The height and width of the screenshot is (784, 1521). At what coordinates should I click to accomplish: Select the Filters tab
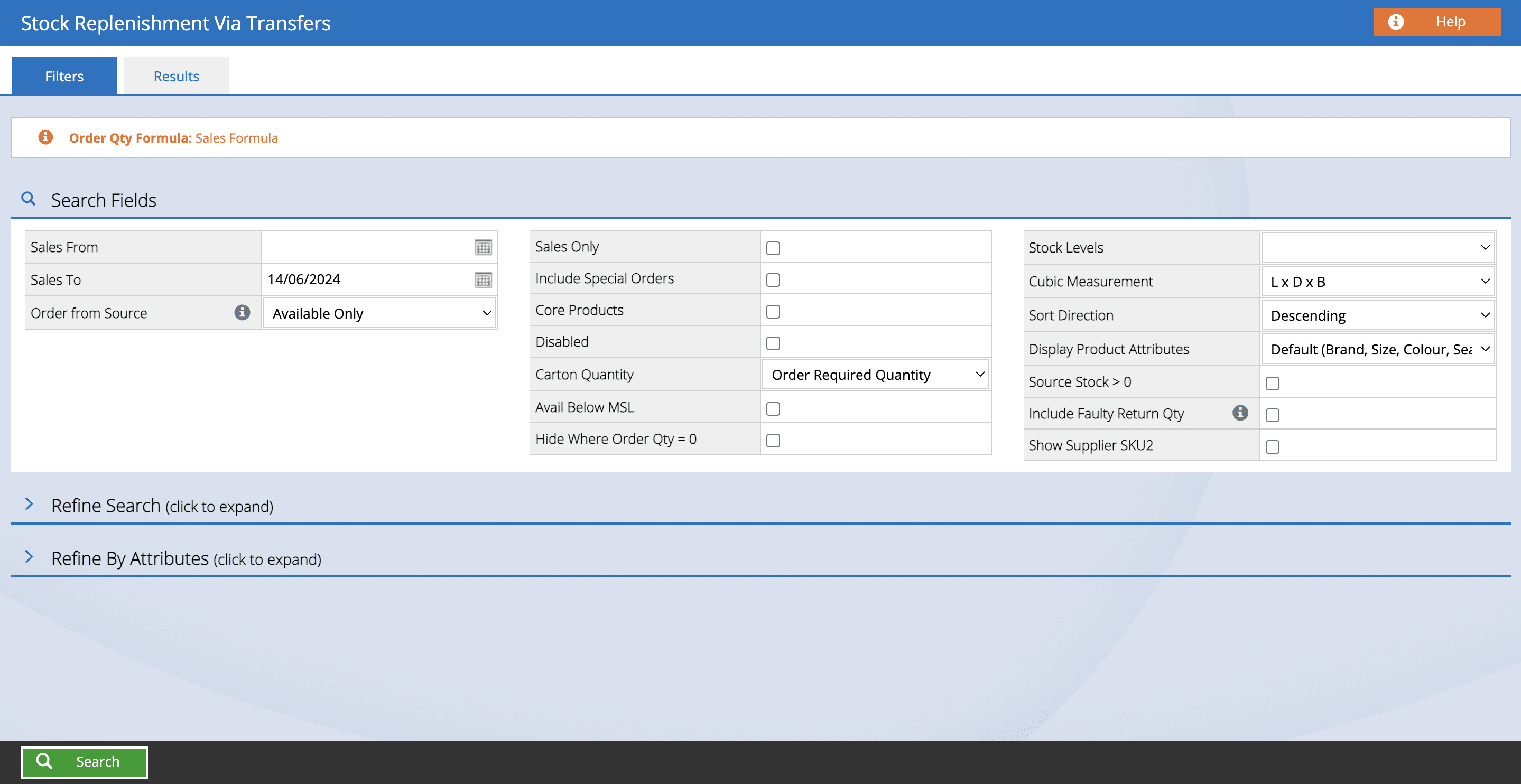[x=64, y=76]
